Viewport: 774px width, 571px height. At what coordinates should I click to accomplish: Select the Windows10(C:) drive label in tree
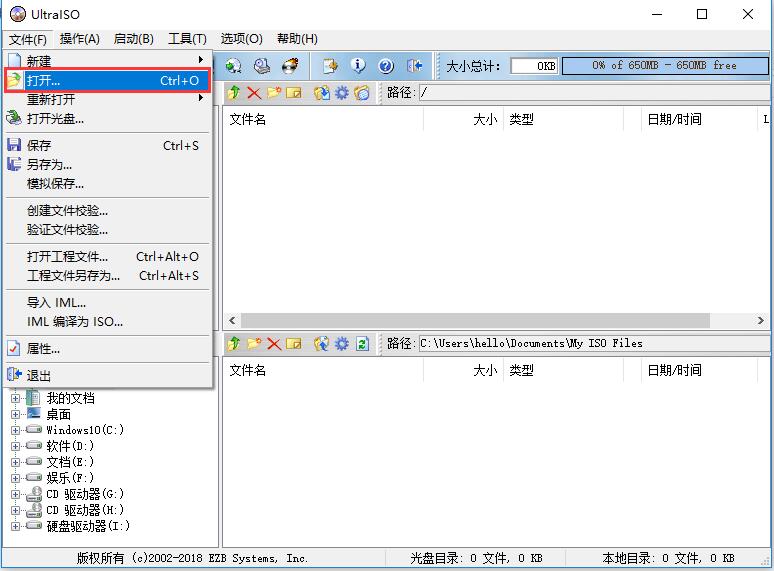point(85,430)
